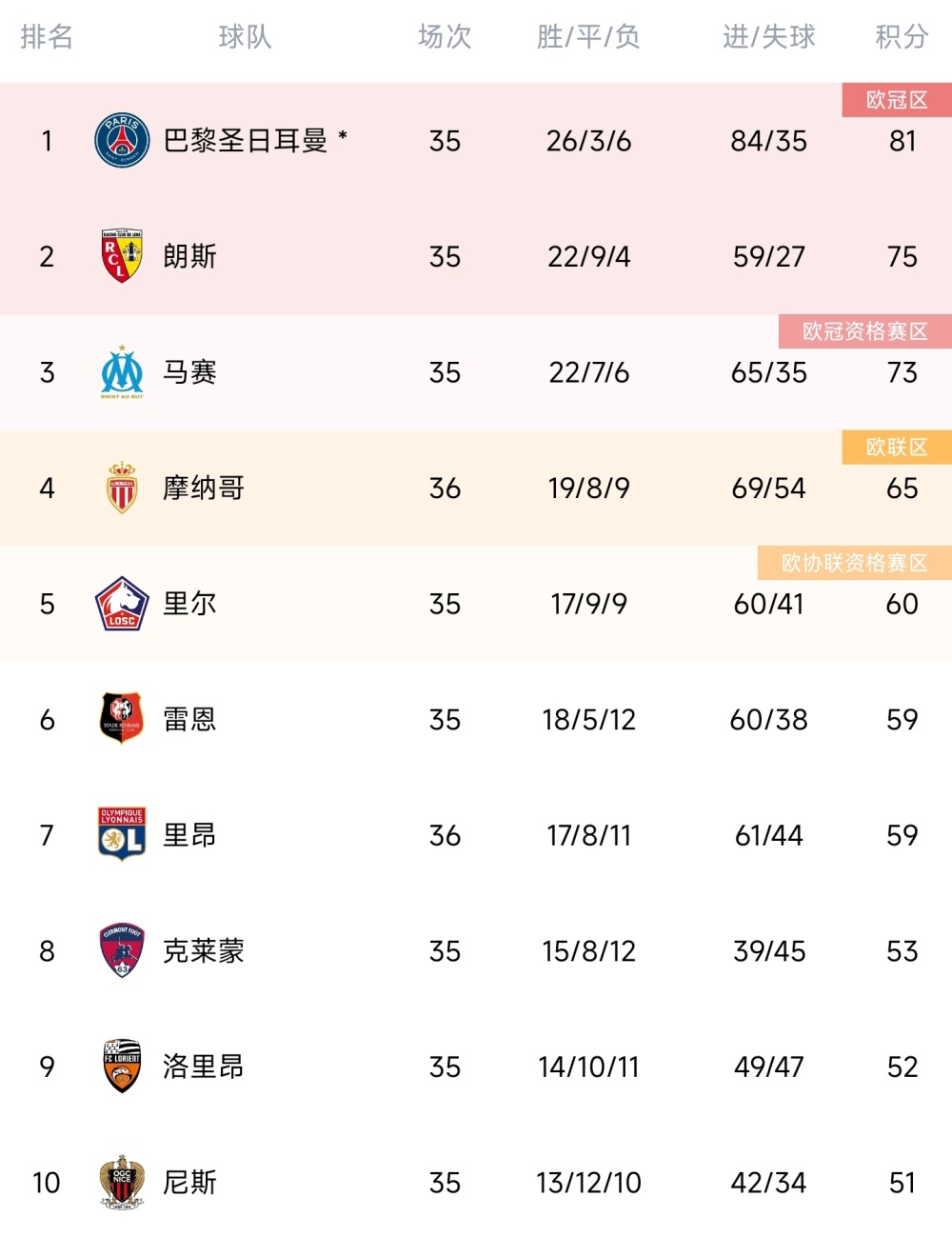This screenshot has height=1237, width=952.
Task: Open team name 摩纳哥
Action: click(x=204, y=488)
